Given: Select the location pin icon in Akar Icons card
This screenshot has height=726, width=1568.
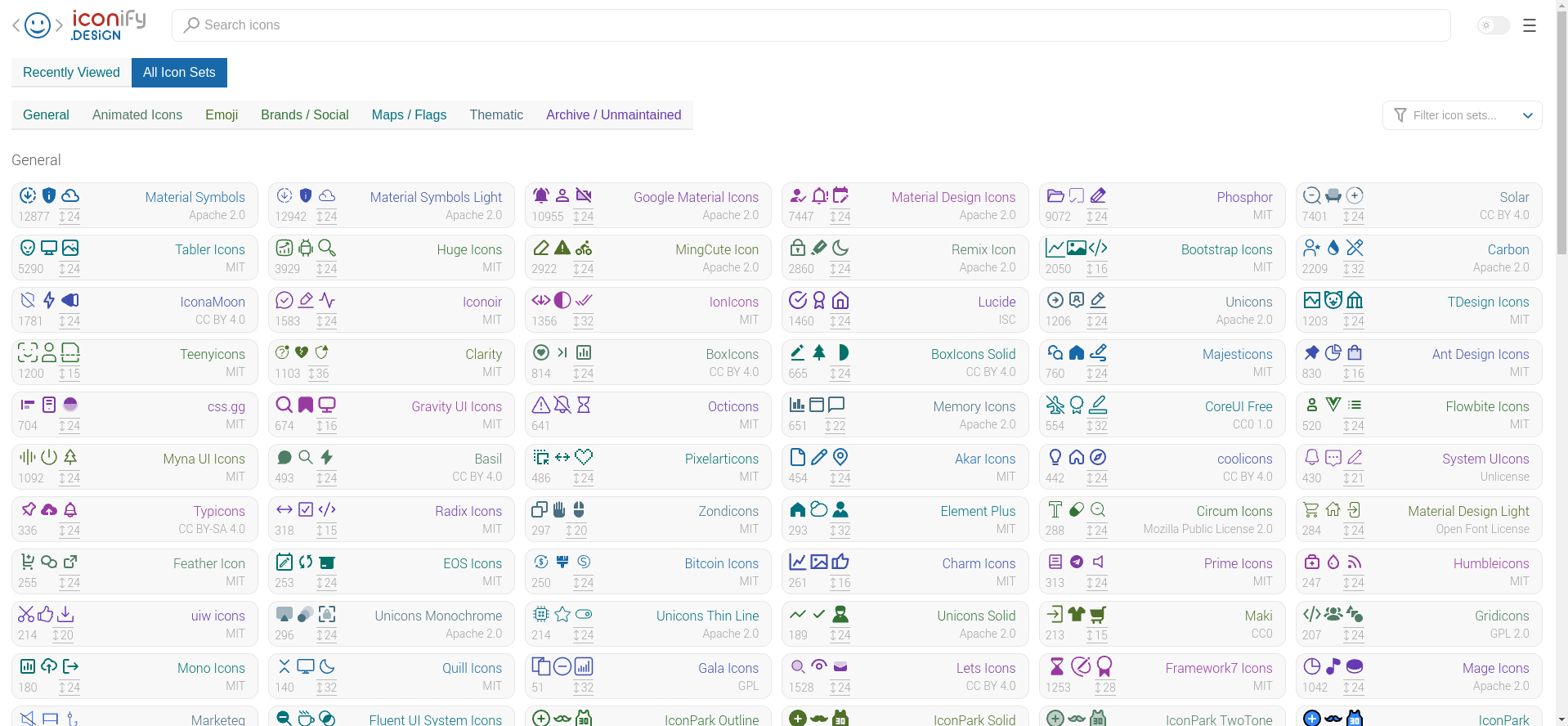Looking at the screenshot, I should tap(840, 457).
